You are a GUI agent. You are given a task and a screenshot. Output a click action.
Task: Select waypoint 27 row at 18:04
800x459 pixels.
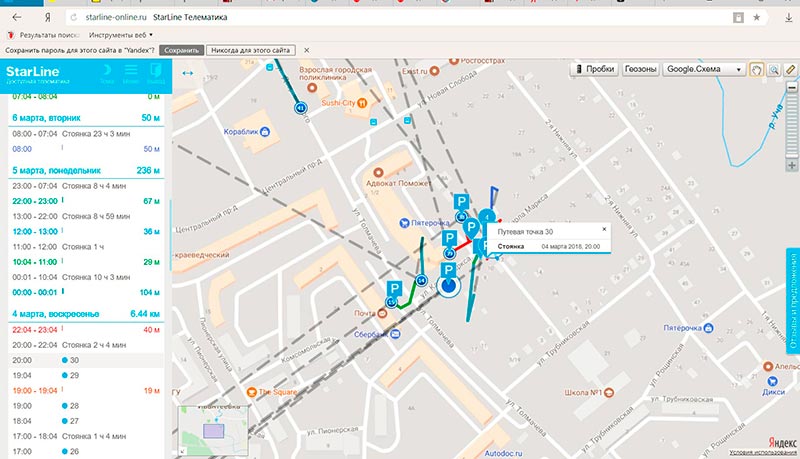point(86,421)
